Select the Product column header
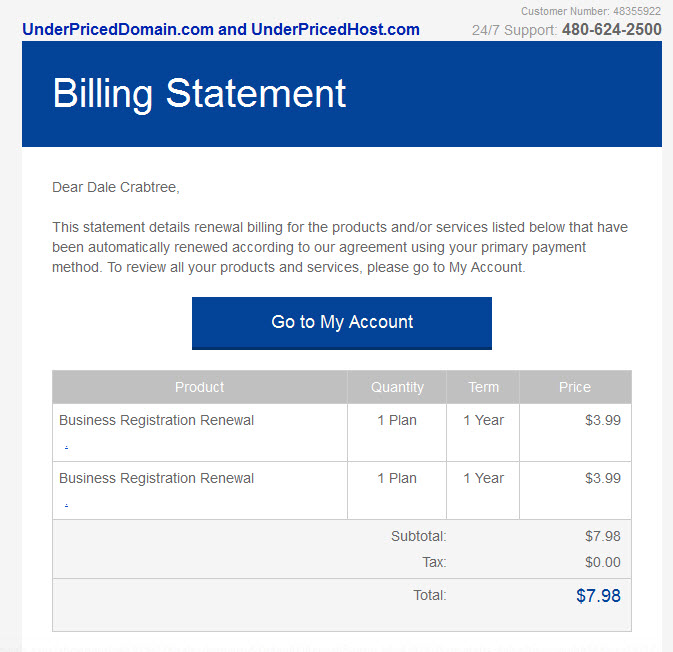 point(200,387)
